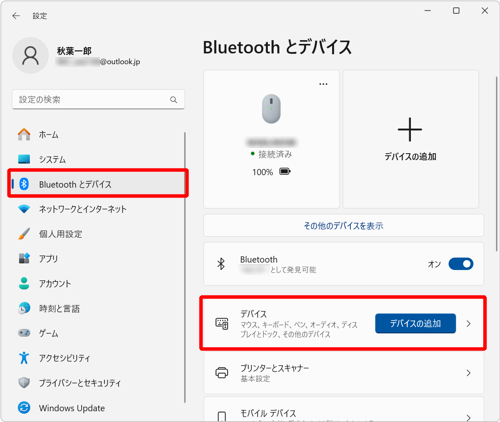Click the 基本設定 subtitle
The image size is (500, 422).
(255, 379)
